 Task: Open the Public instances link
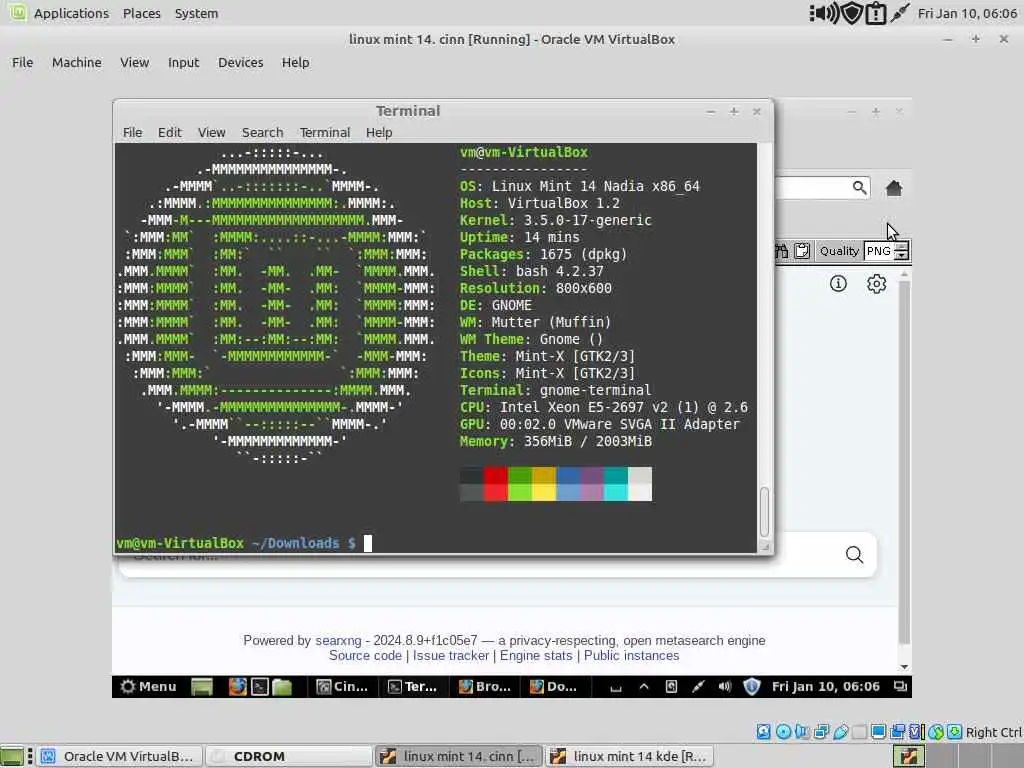(x=632, y=656)
